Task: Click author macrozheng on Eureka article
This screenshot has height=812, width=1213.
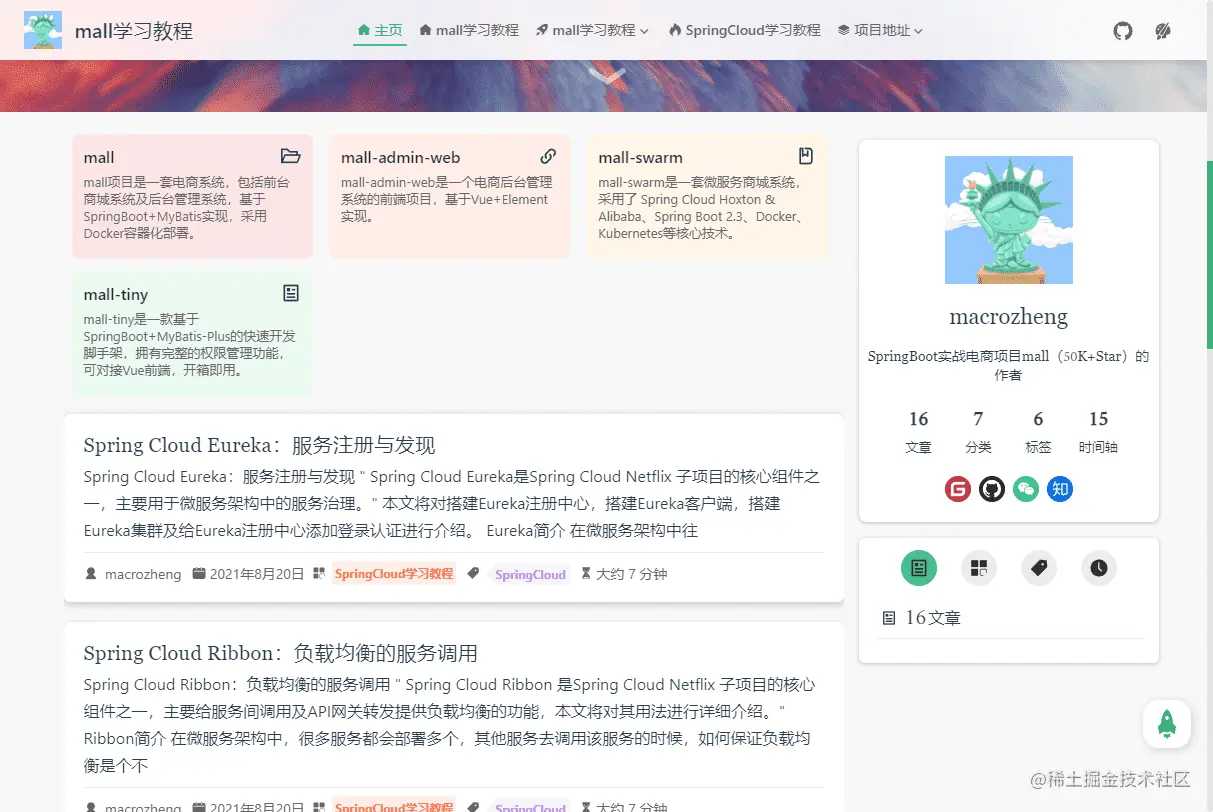Action: coord(143,574)
